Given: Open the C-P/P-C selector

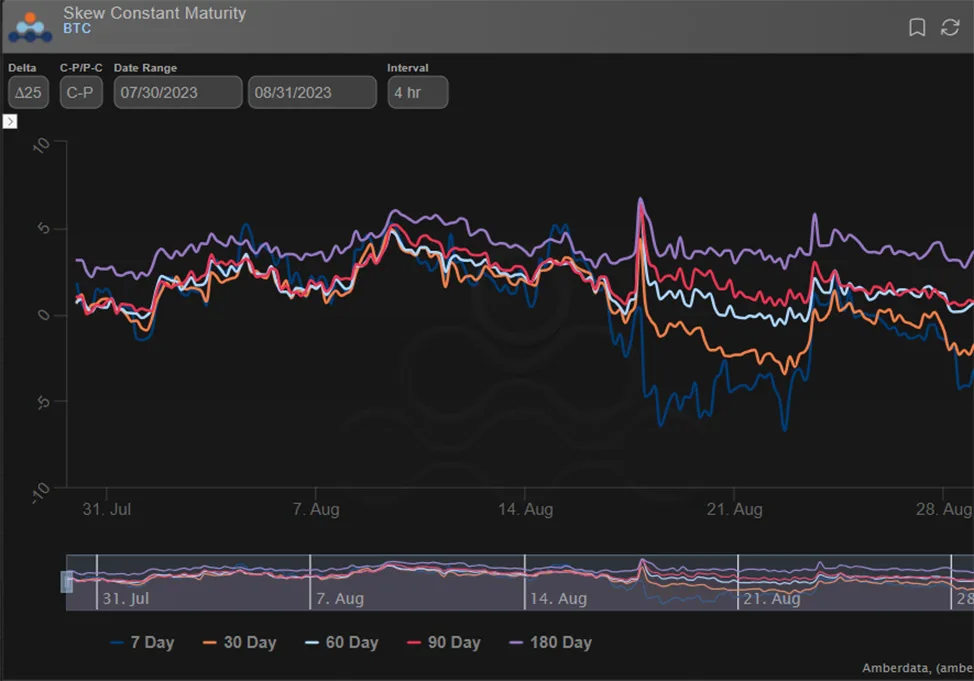Looking at the screenshot, I should (x=81, y=93).
